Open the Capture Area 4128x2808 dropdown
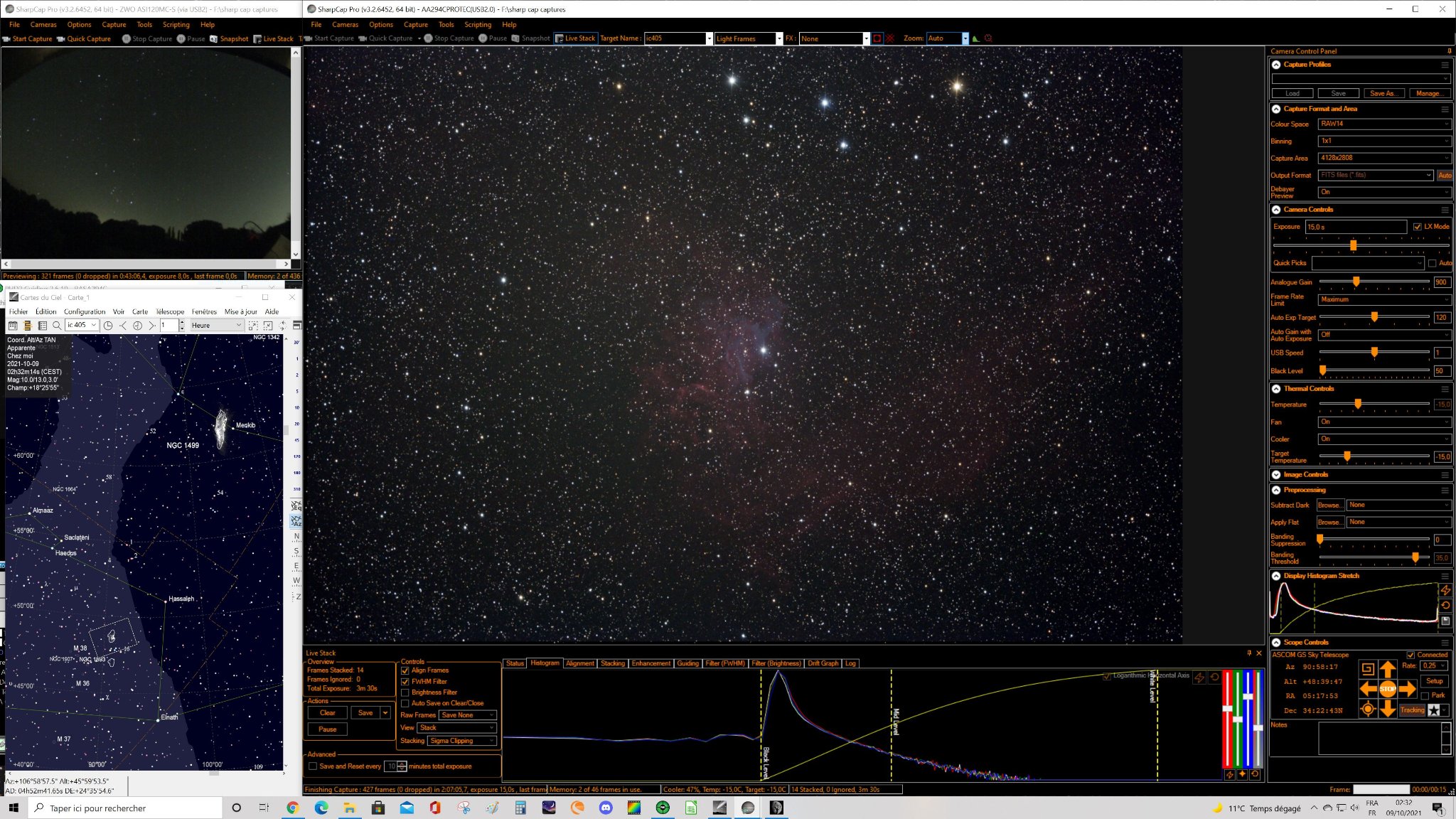This screenshot has width=1456, height=819. pos(1384,158)
